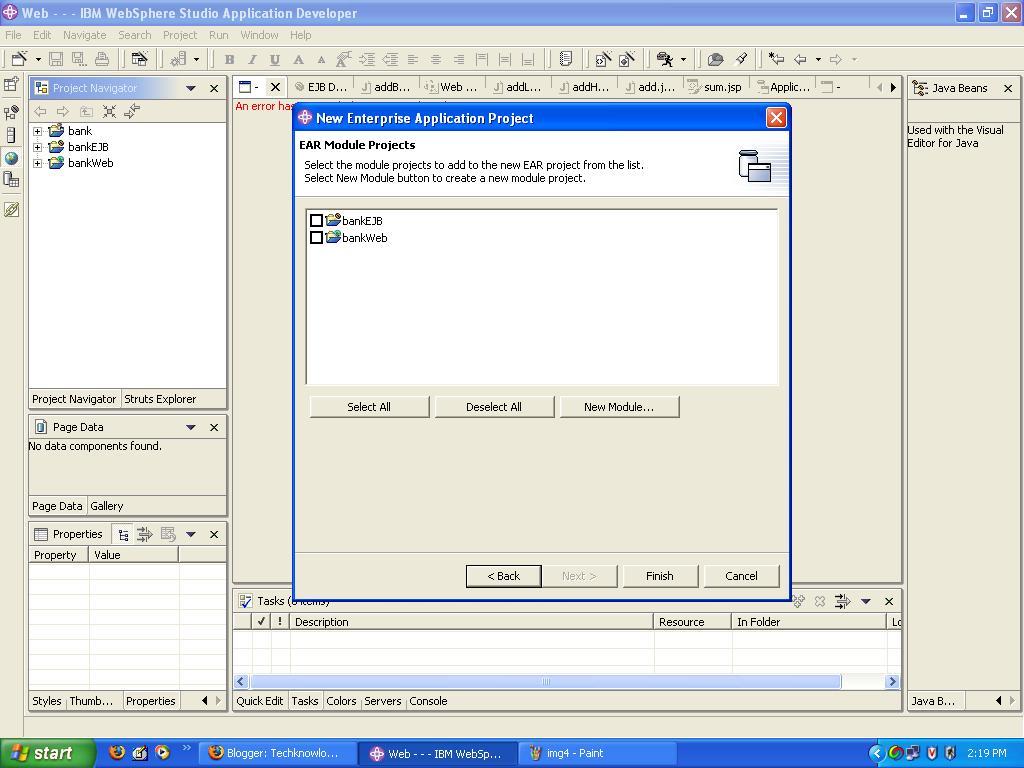The width and height of the screenshot is (1024, 768).
Task: Check the bankEJB module checkbox
Action: [316, 221]
